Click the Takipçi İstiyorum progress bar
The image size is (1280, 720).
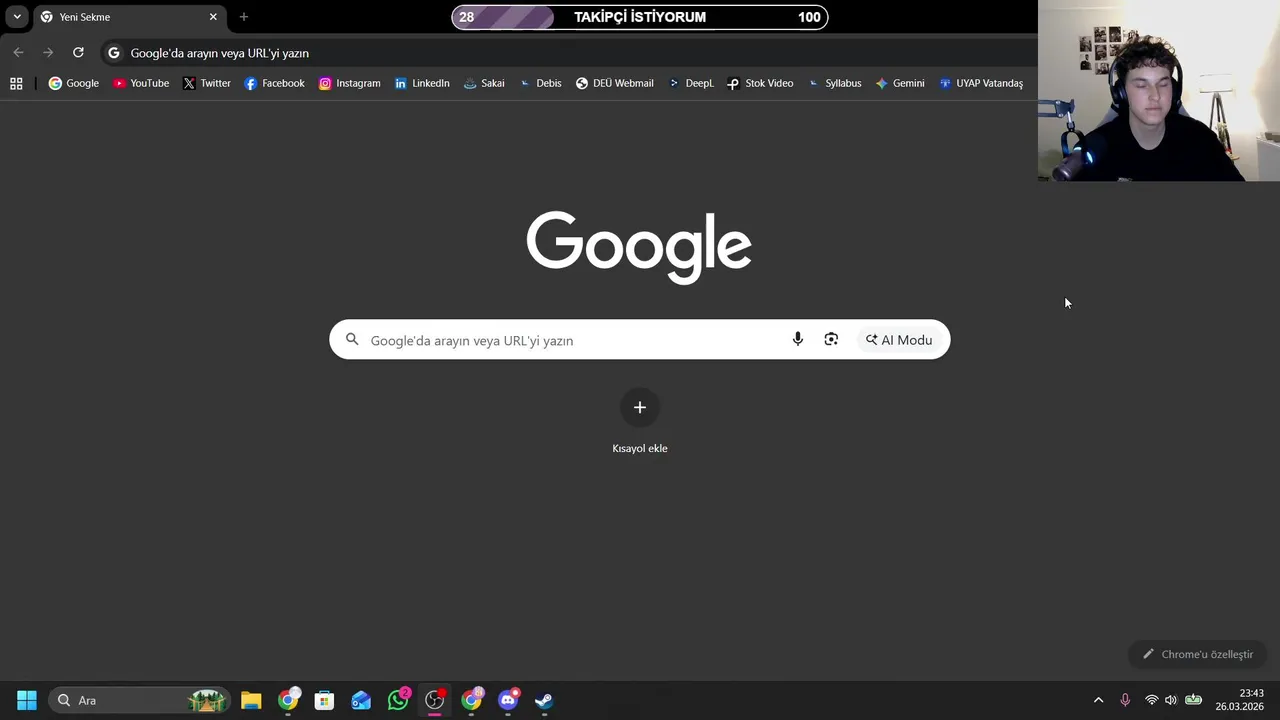[640, 17]
